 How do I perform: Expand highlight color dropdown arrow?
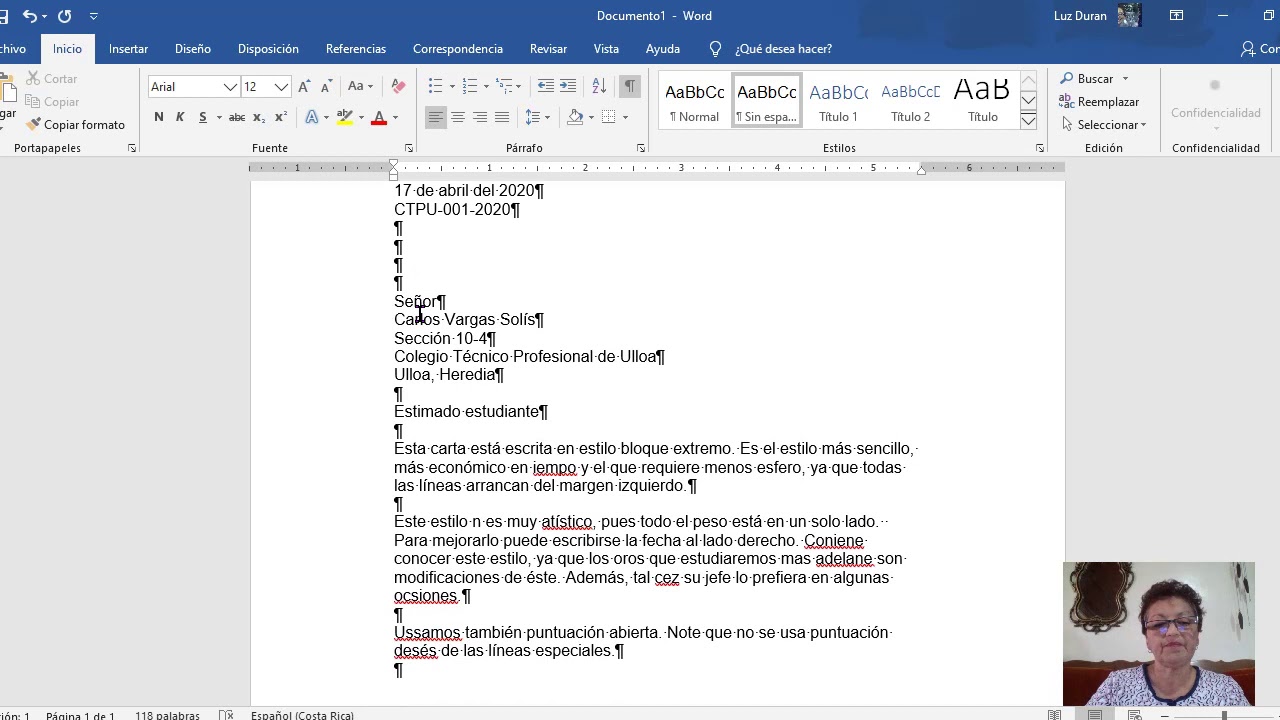tap(361, 118)
